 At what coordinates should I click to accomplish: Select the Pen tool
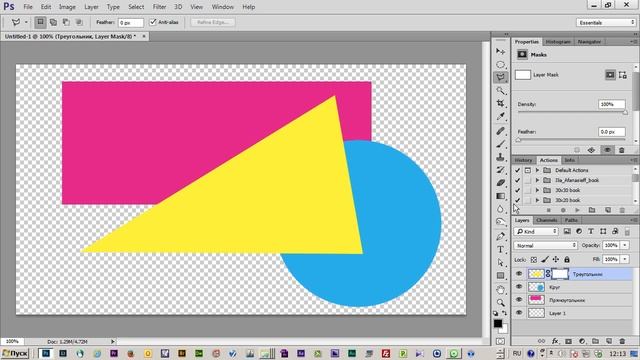click(500, 236)
